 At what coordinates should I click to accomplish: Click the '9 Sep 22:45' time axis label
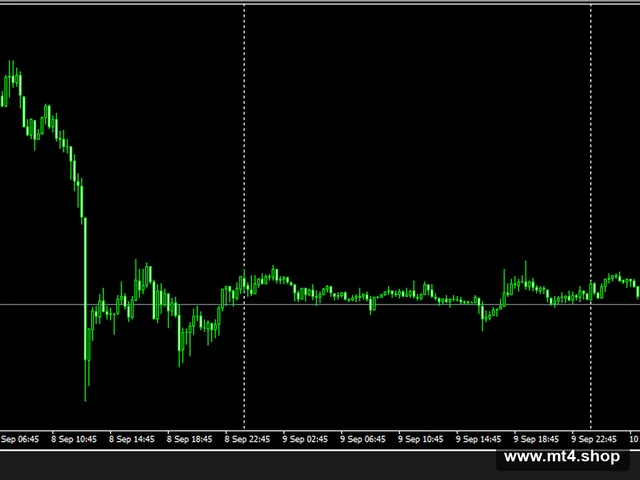594,439
